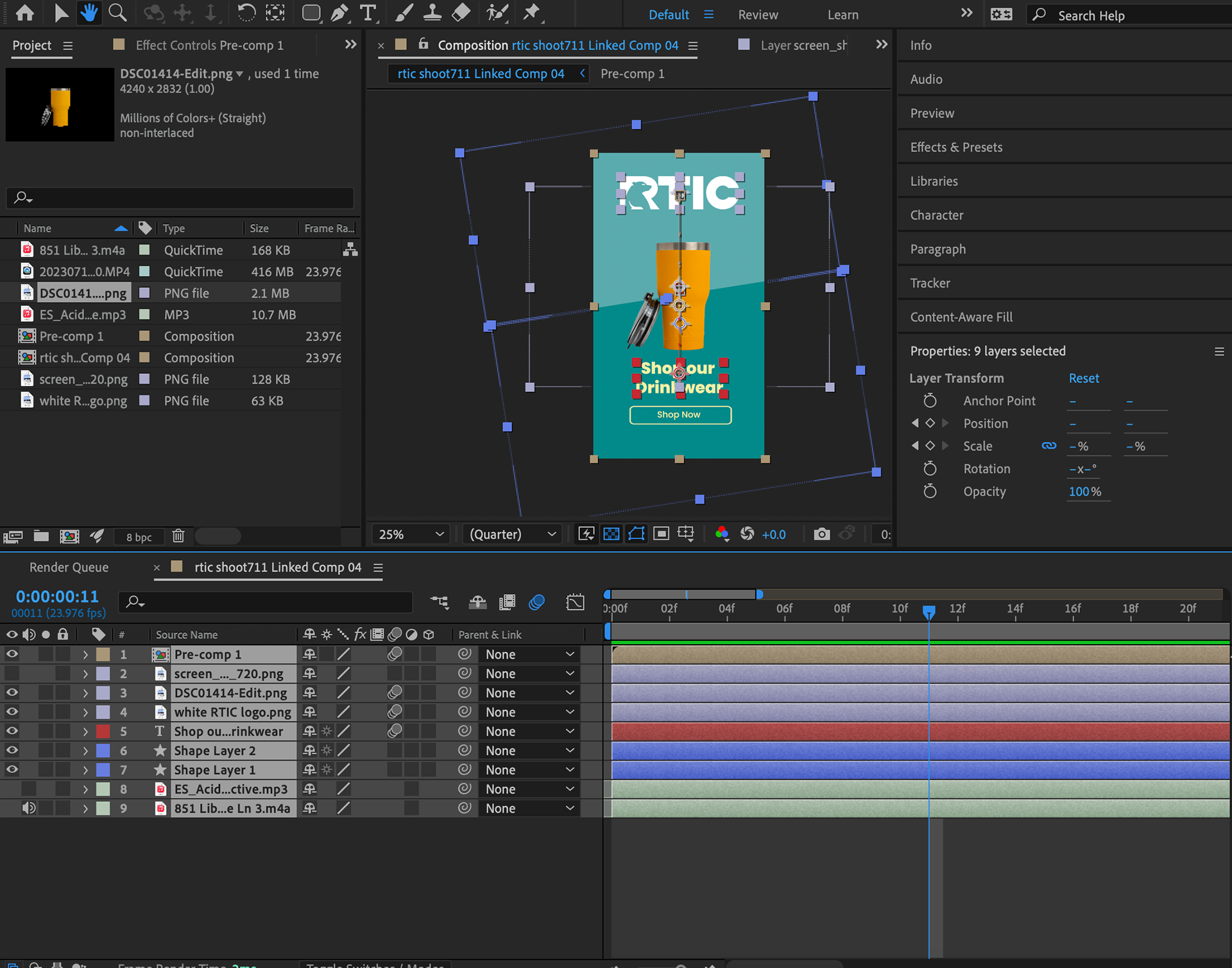The width and height of the screenshot is (1232, 968).
Task: Open the Character panel
Action: (x=937, y=215)
